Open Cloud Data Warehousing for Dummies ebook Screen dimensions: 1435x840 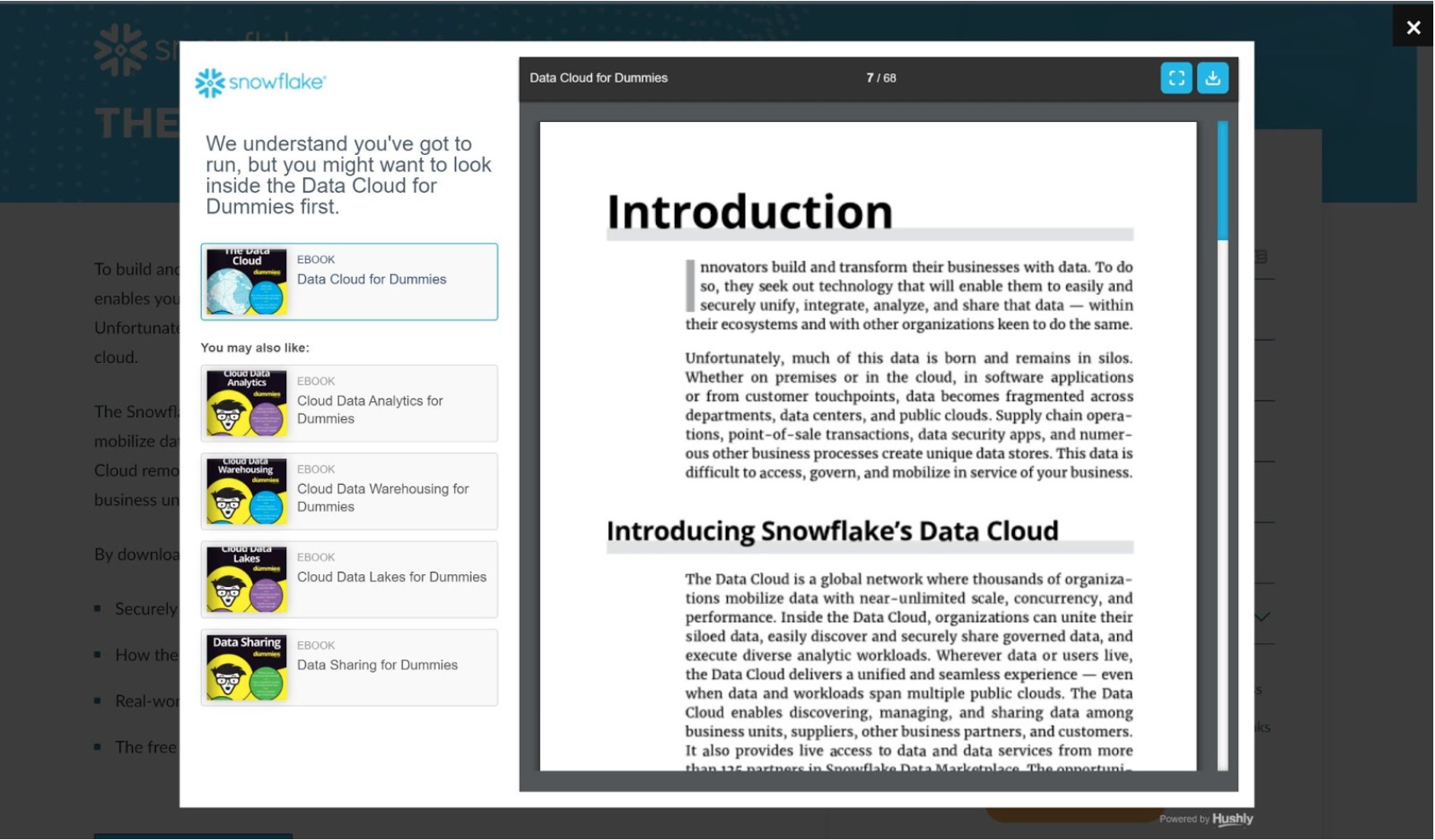(x=349, y=492)
